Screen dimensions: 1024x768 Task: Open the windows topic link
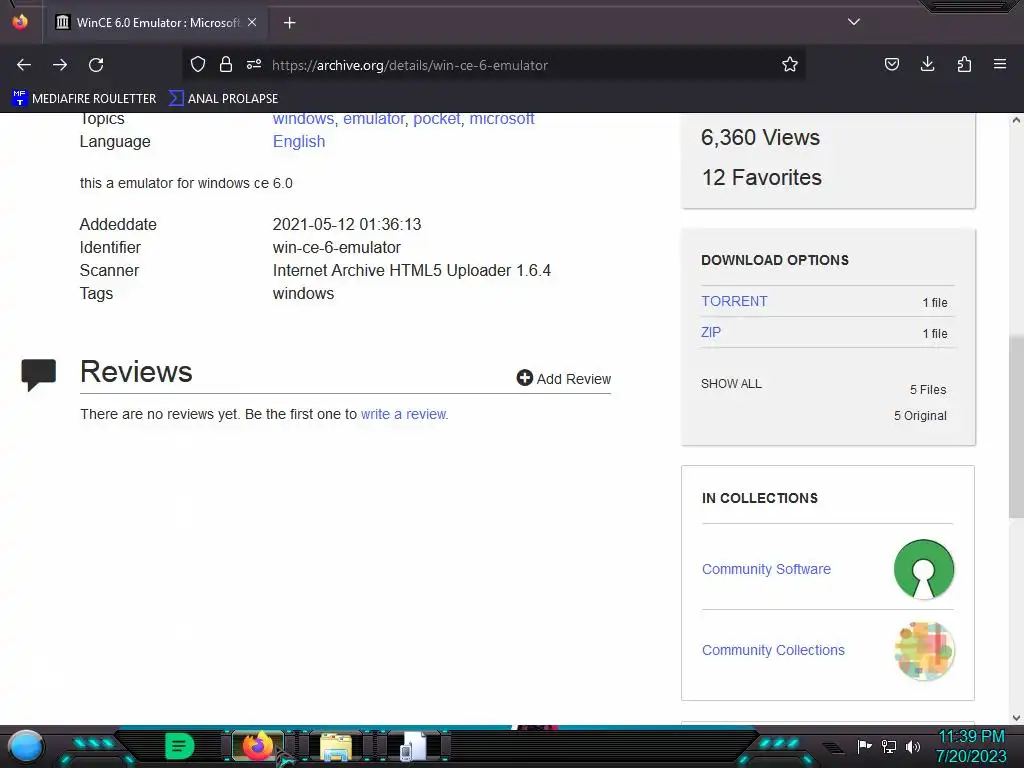tap(303, 119)
